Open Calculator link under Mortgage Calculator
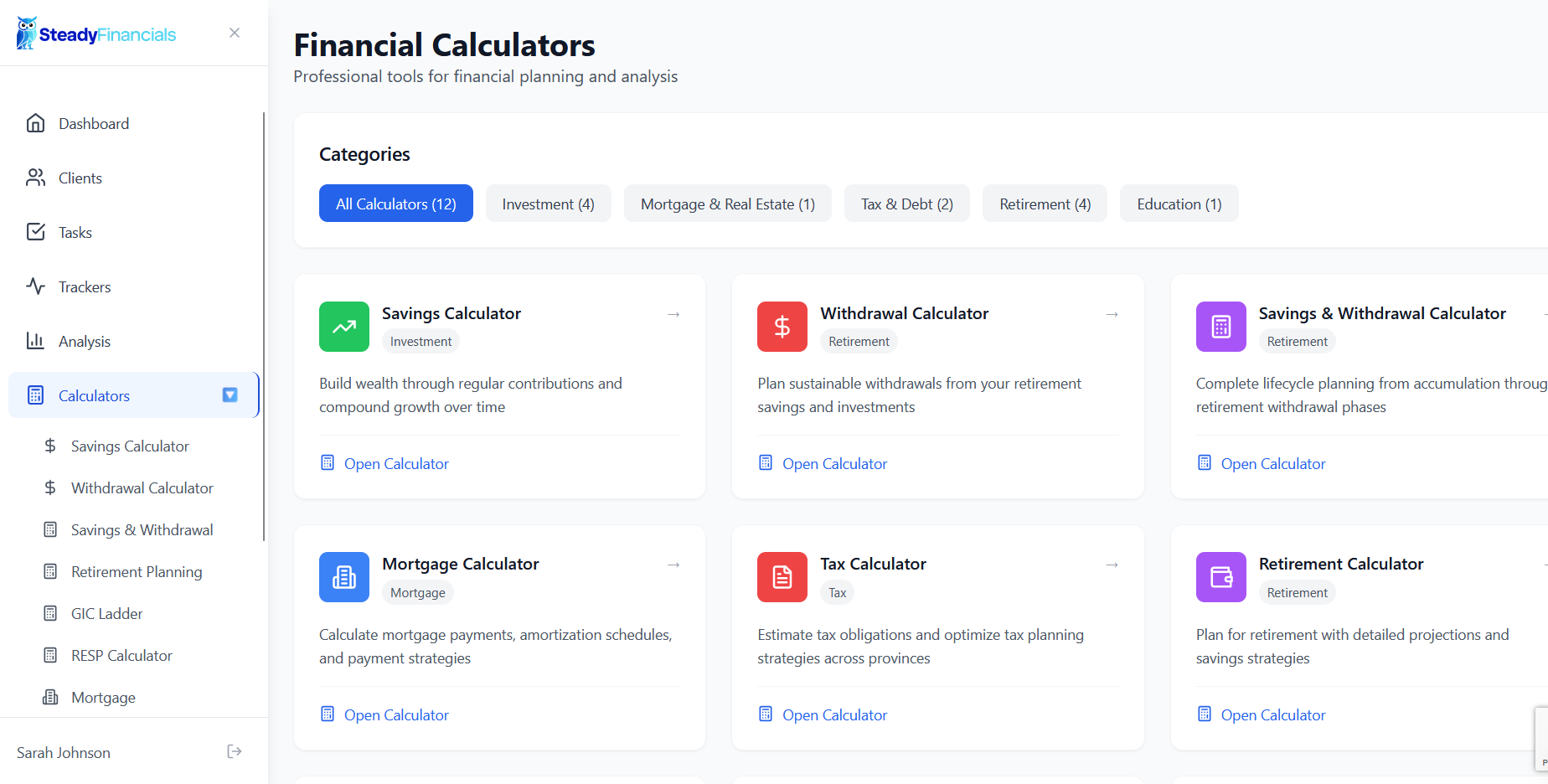 395,714
